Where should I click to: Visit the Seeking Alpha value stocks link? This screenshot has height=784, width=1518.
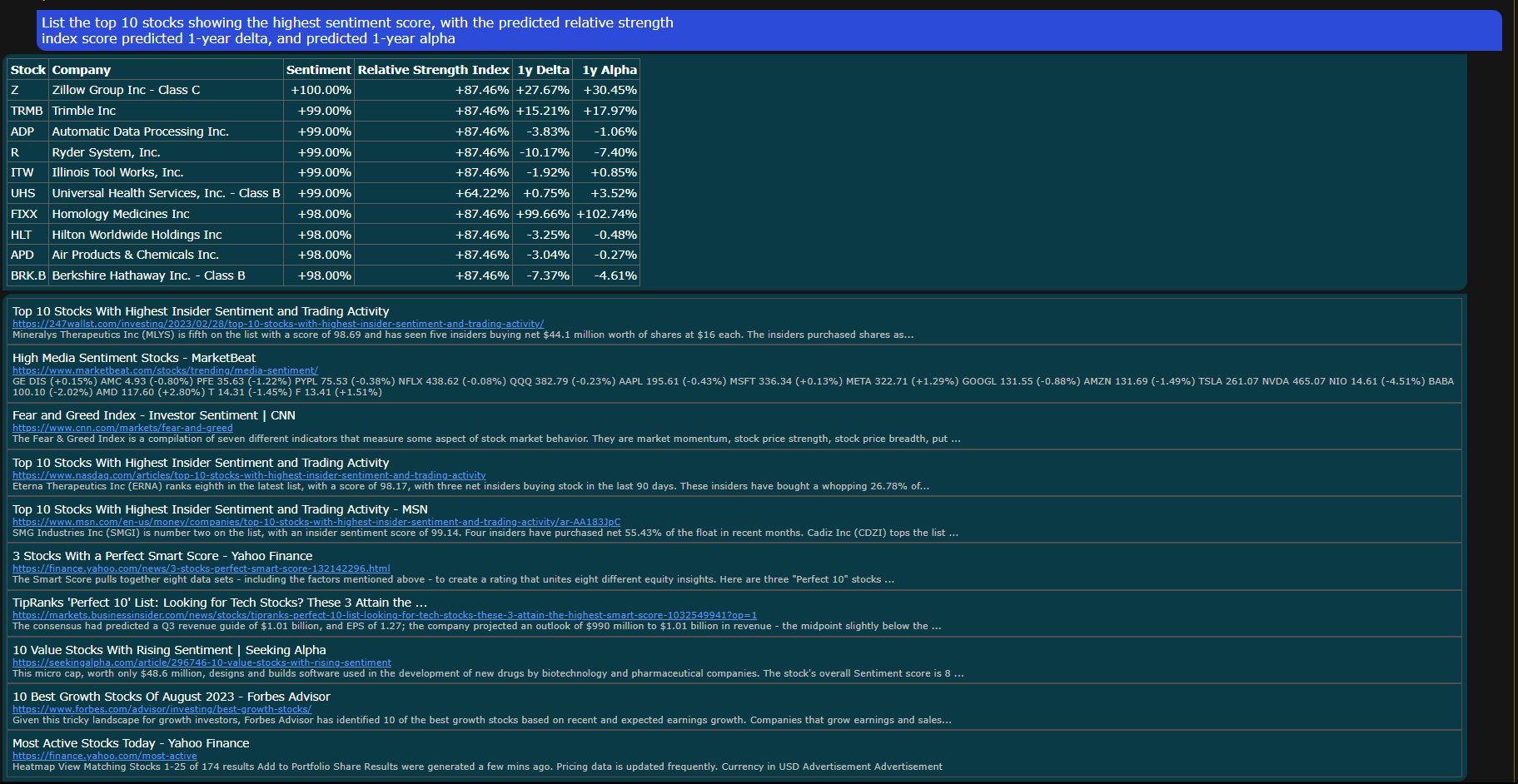(202, 662)
